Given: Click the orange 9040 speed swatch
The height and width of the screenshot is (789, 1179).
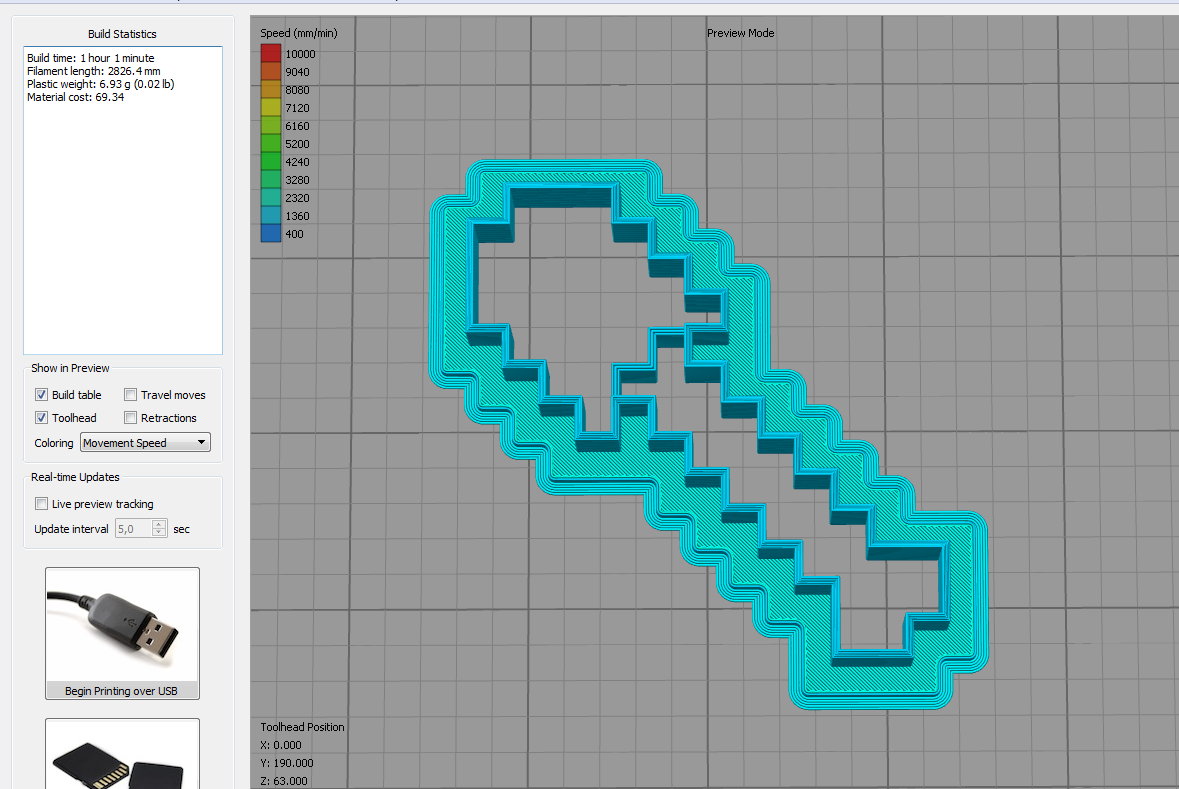Looking at the screenshot, I should point(271,71).
